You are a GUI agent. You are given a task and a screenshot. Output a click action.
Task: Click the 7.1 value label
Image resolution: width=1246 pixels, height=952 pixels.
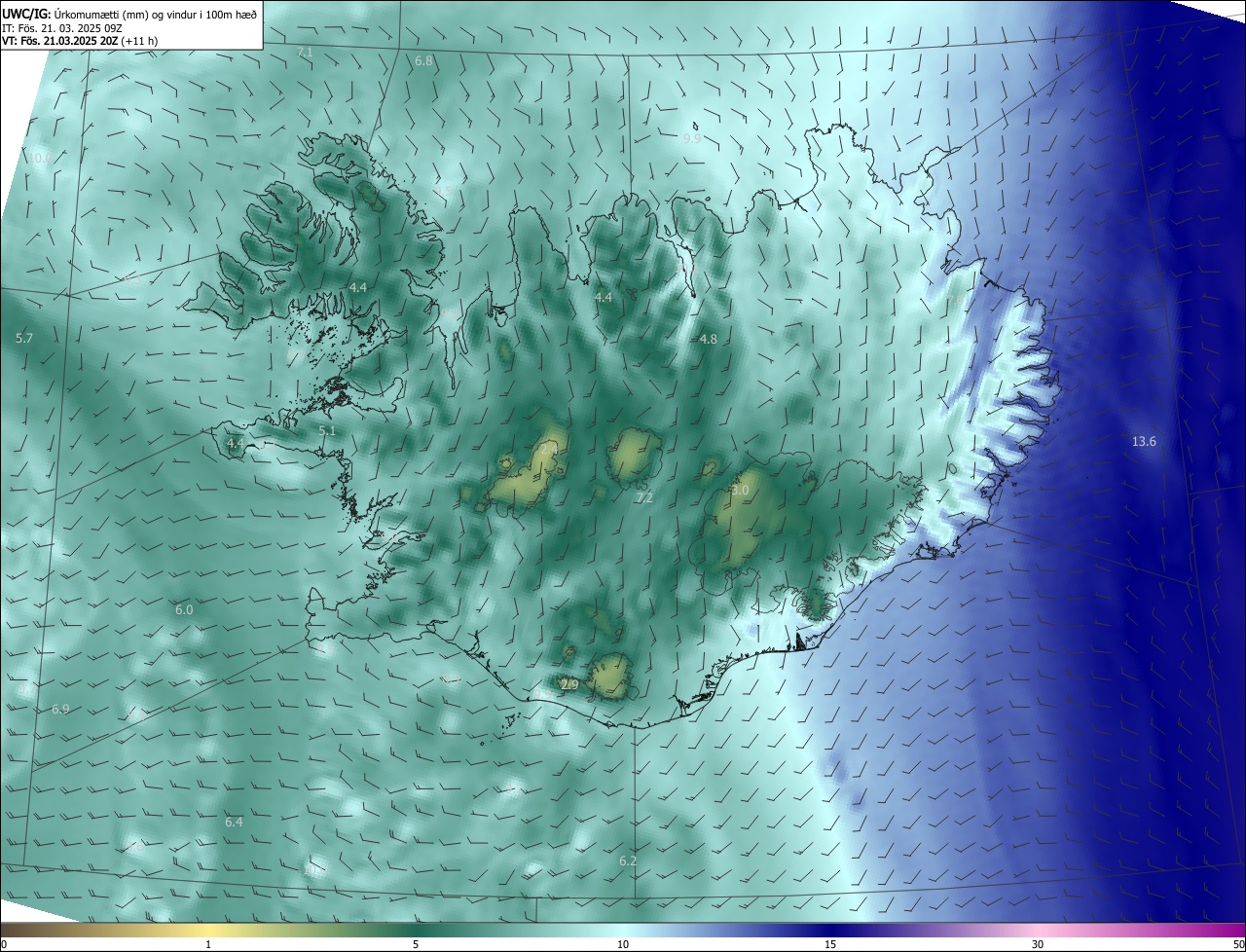305,52
